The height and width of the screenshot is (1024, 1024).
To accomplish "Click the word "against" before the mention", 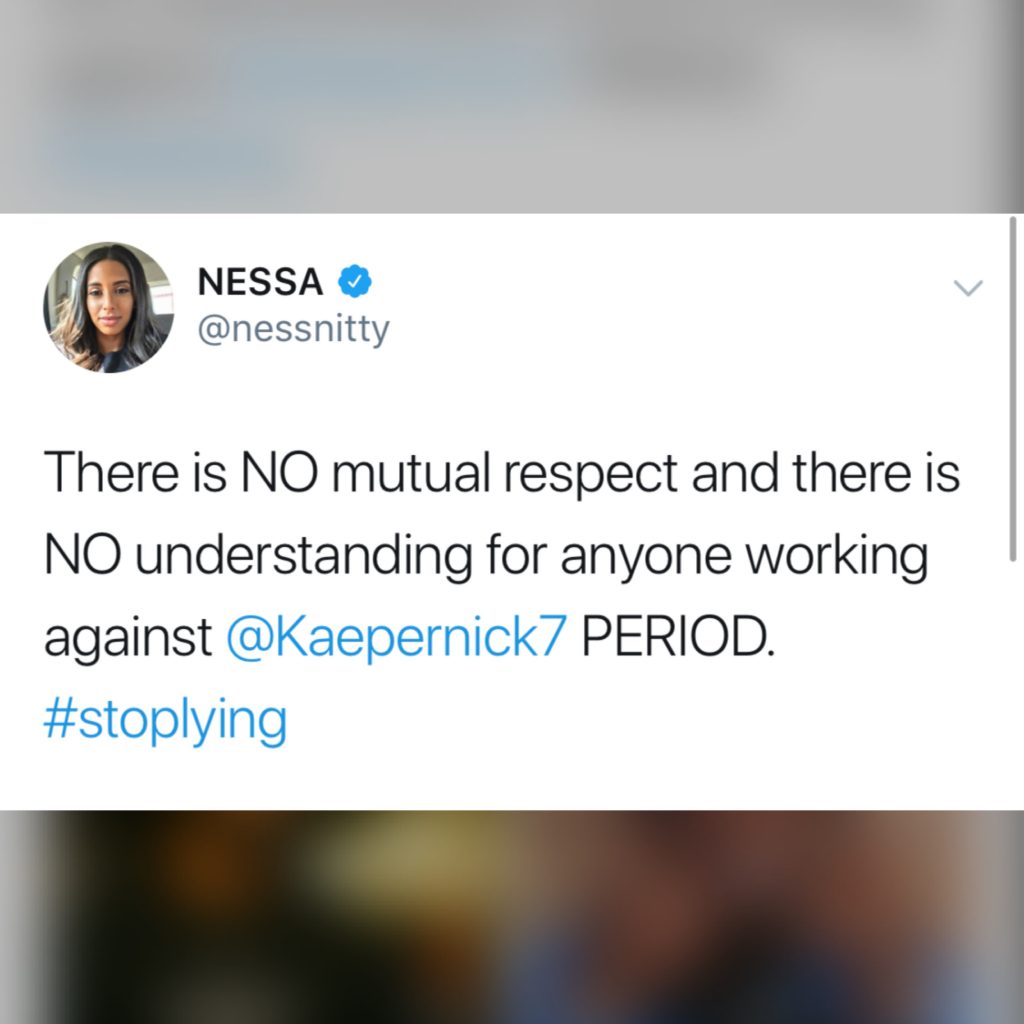I will click(128, 636).
